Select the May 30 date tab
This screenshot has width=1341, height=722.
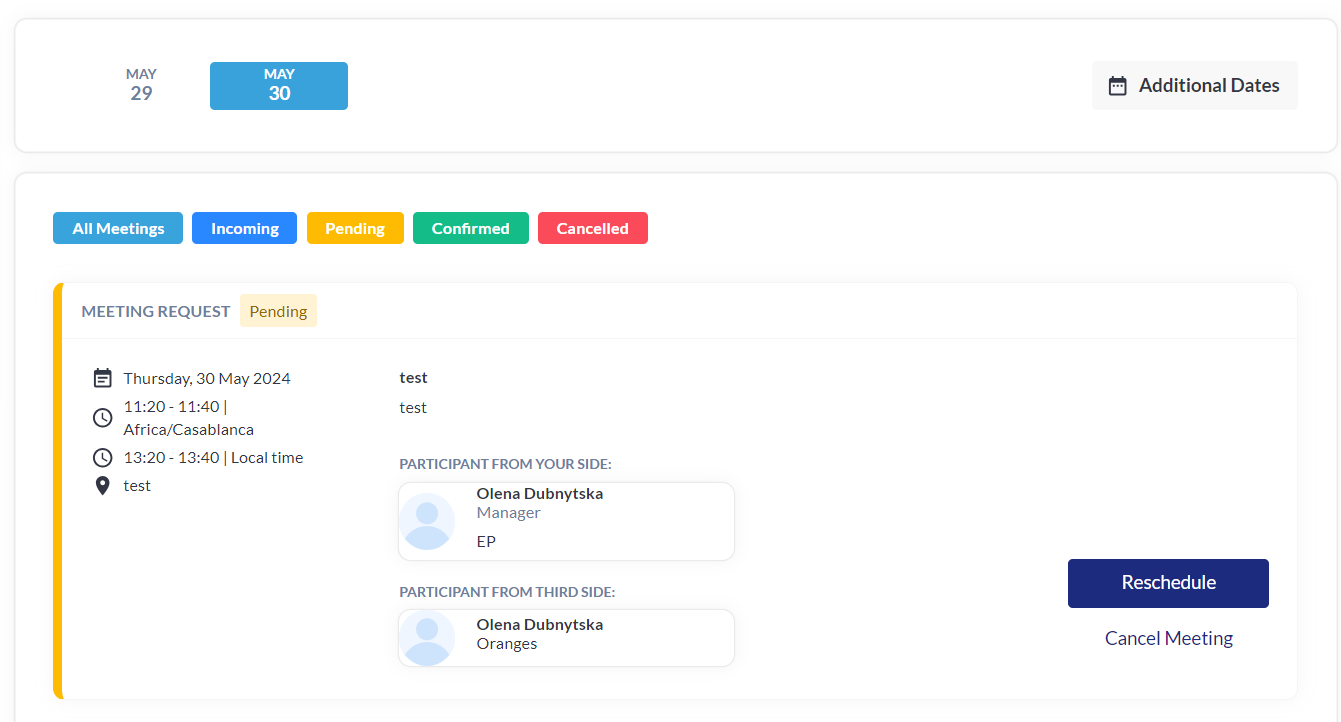(x=279, y=85)
